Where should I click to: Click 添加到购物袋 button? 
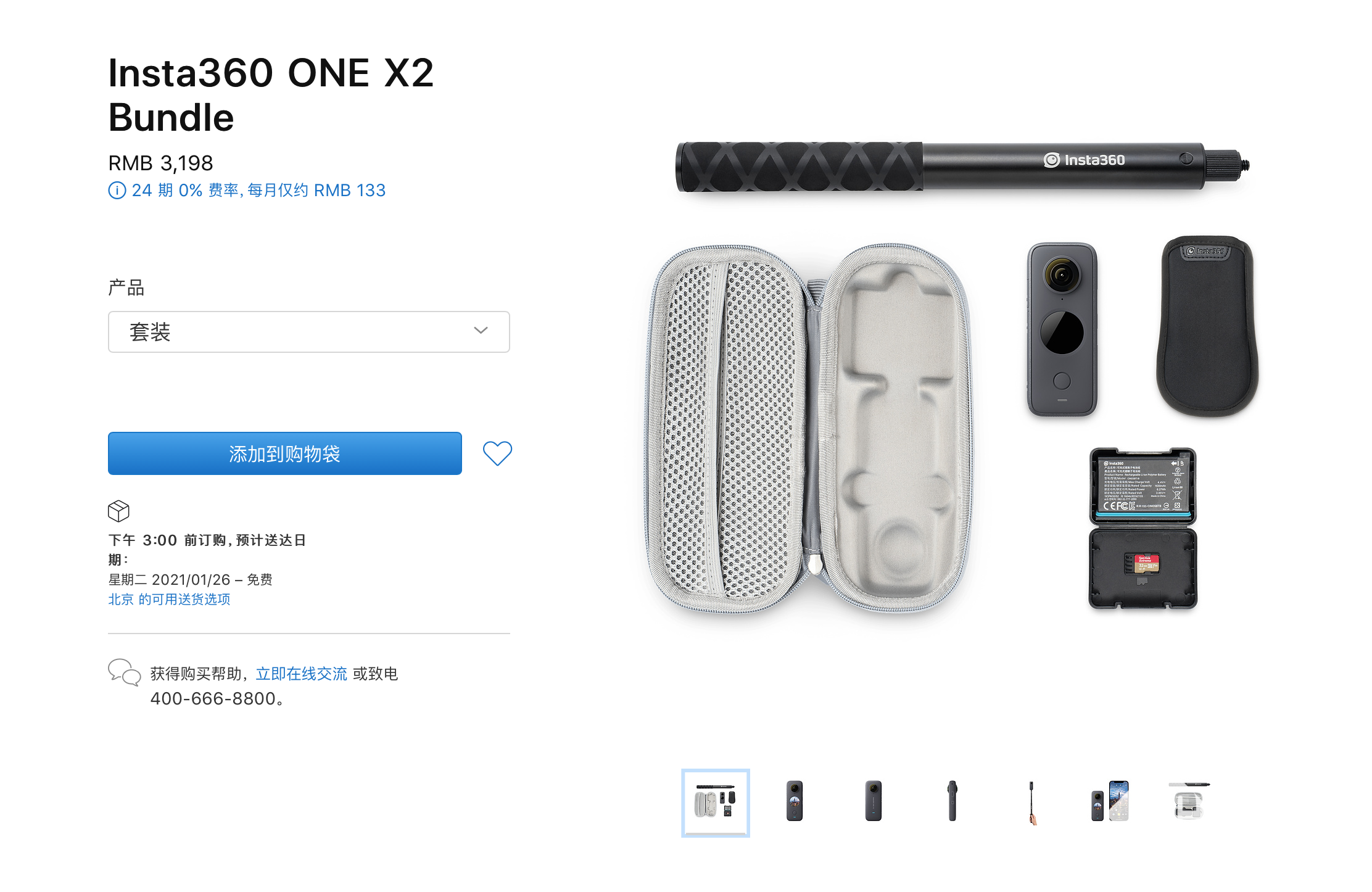285,453
